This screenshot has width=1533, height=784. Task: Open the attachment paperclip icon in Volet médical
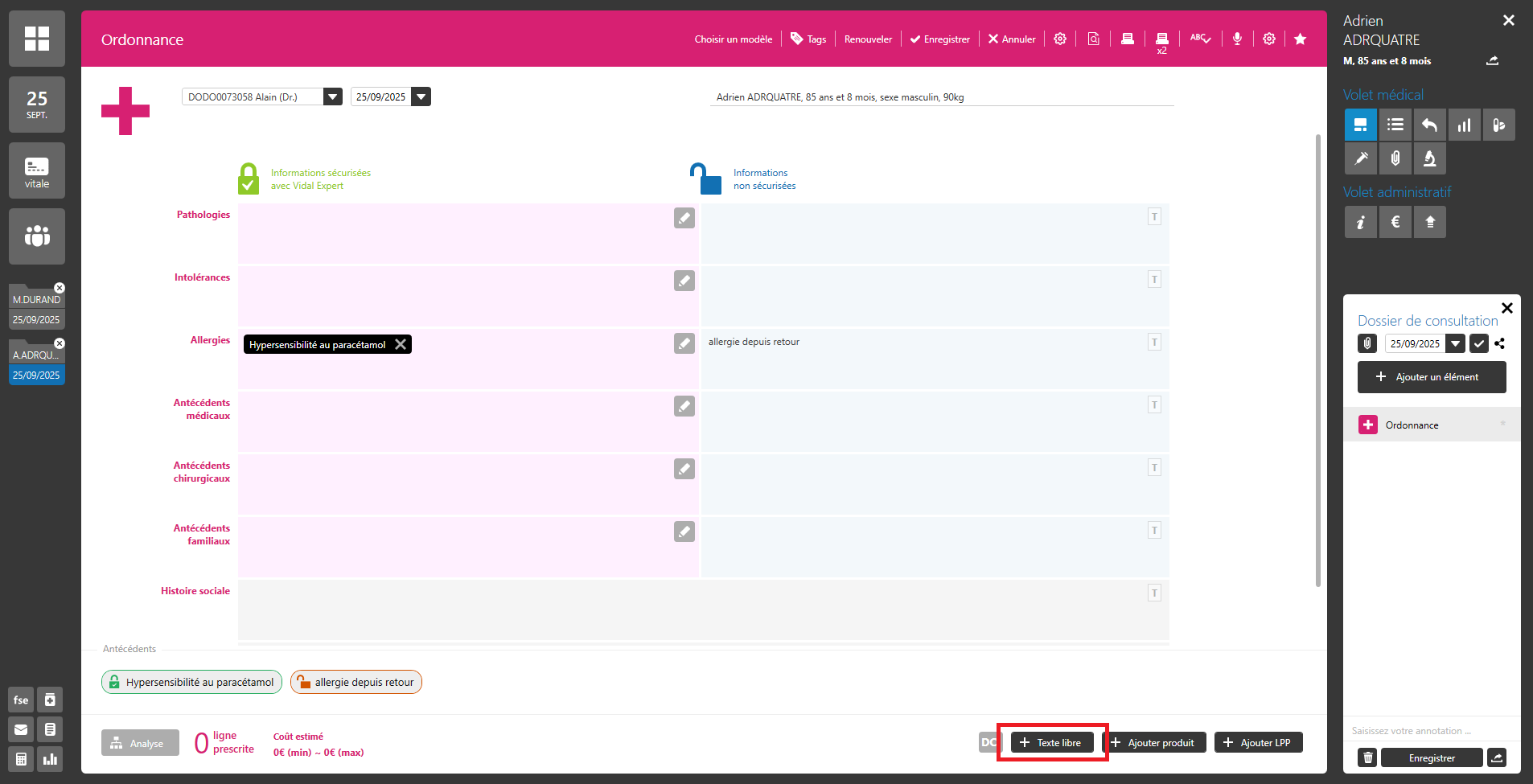click(x=1395, y=158)
